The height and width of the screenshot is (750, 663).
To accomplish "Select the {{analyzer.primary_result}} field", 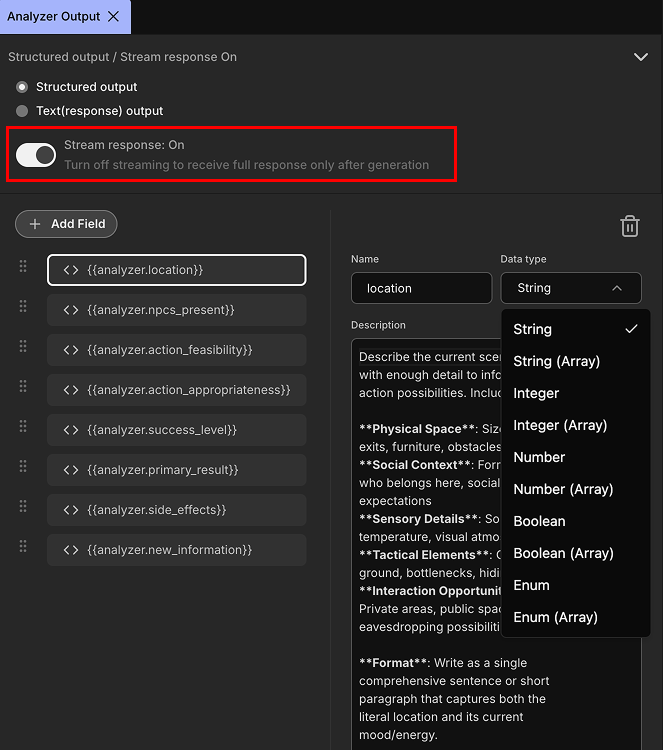I will [177, 470].
